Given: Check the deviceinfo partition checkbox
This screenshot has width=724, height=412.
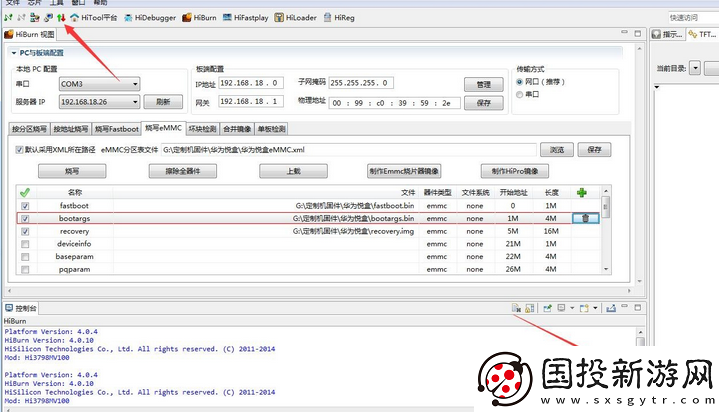Looking at the screenshot, I should [25, 244].
